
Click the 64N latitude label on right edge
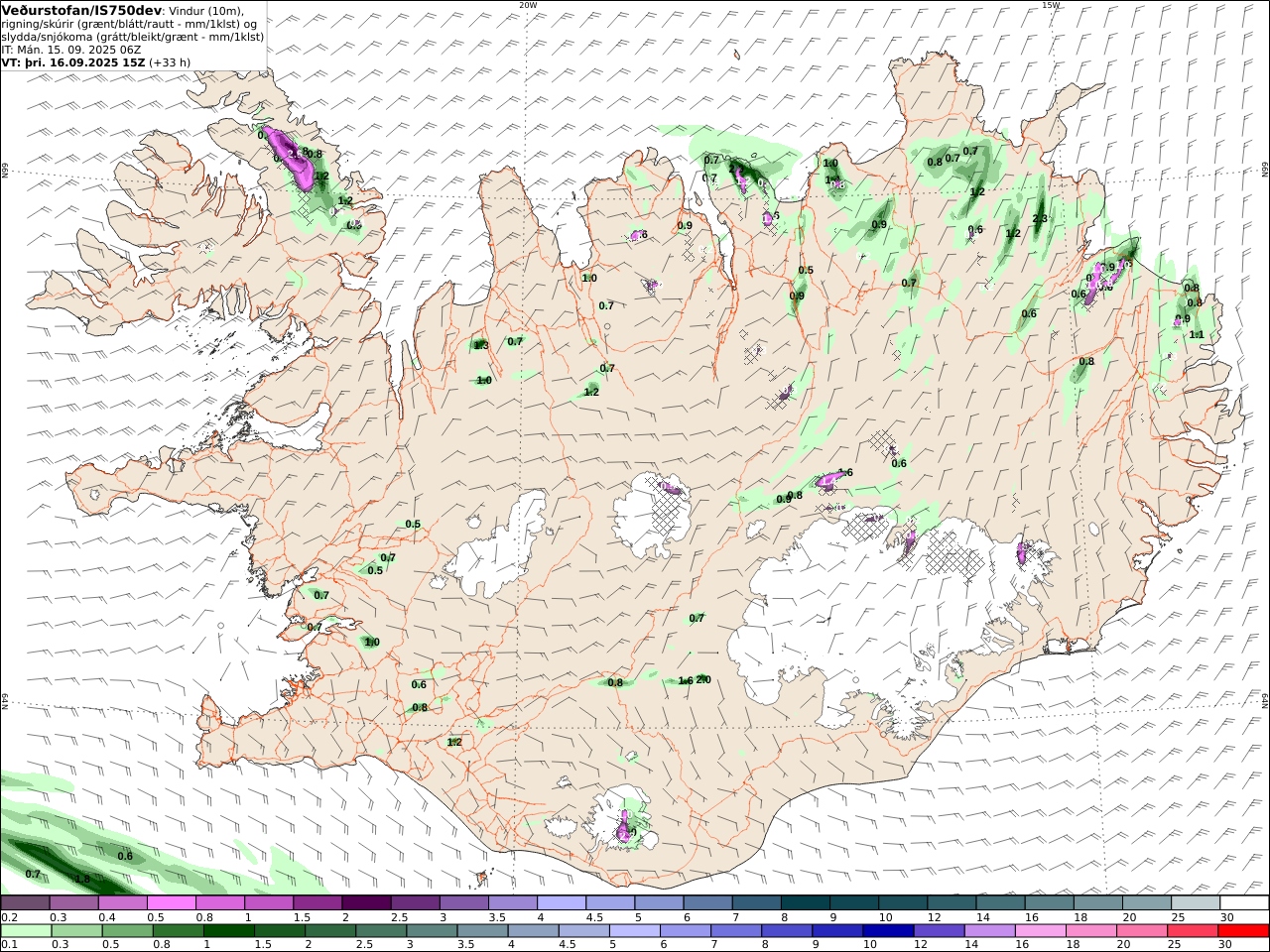pos(1265,699)
